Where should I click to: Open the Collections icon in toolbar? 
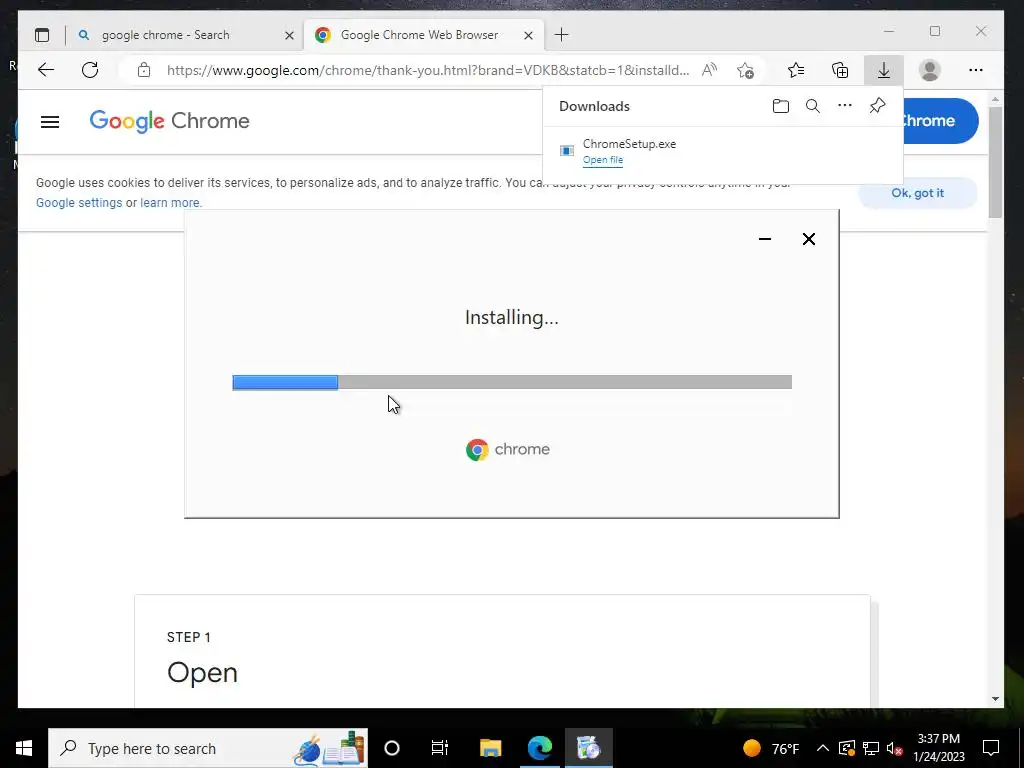(840, 70)
